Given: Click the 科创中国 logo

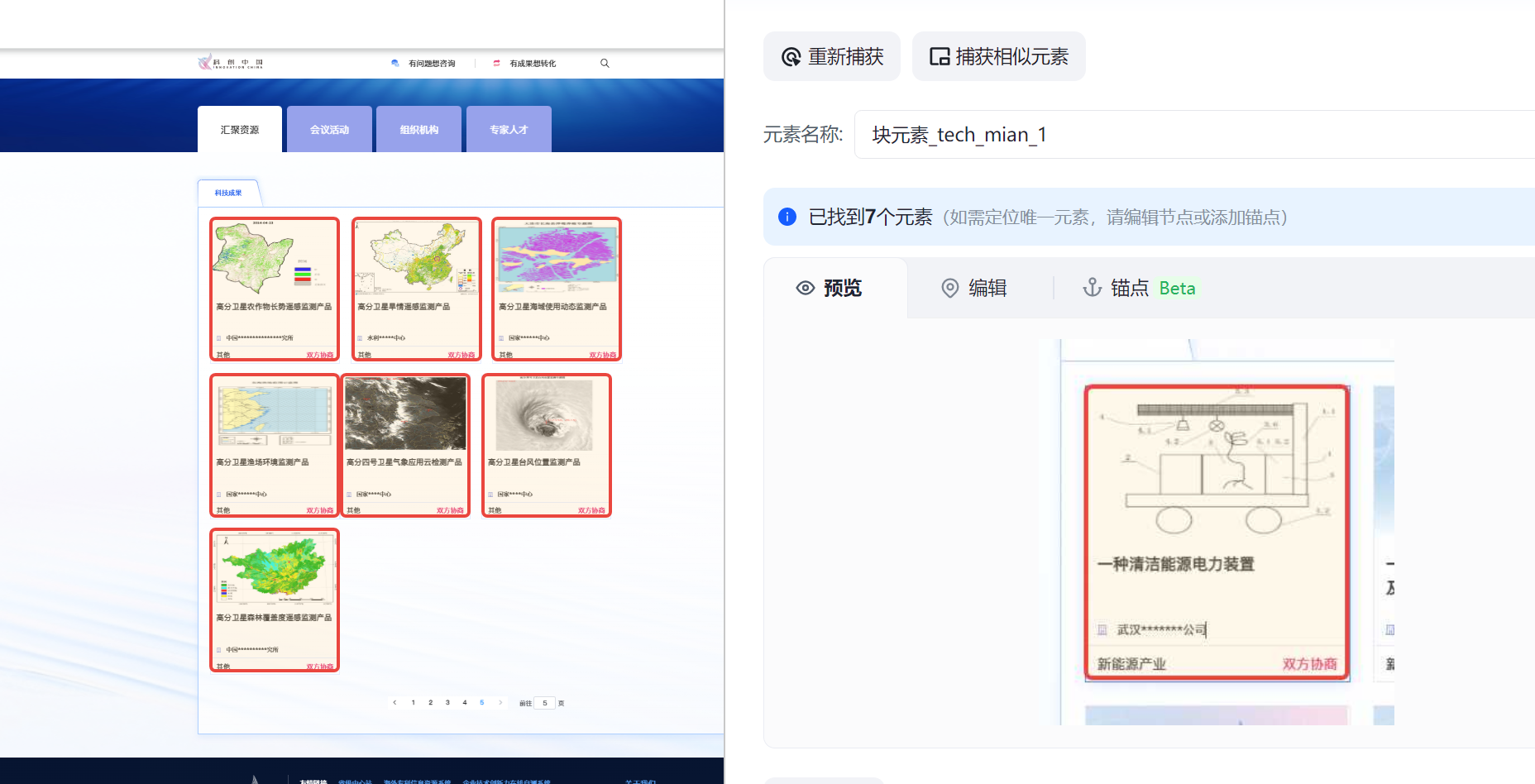Looking at the screenshot, I should pos(230,63).
